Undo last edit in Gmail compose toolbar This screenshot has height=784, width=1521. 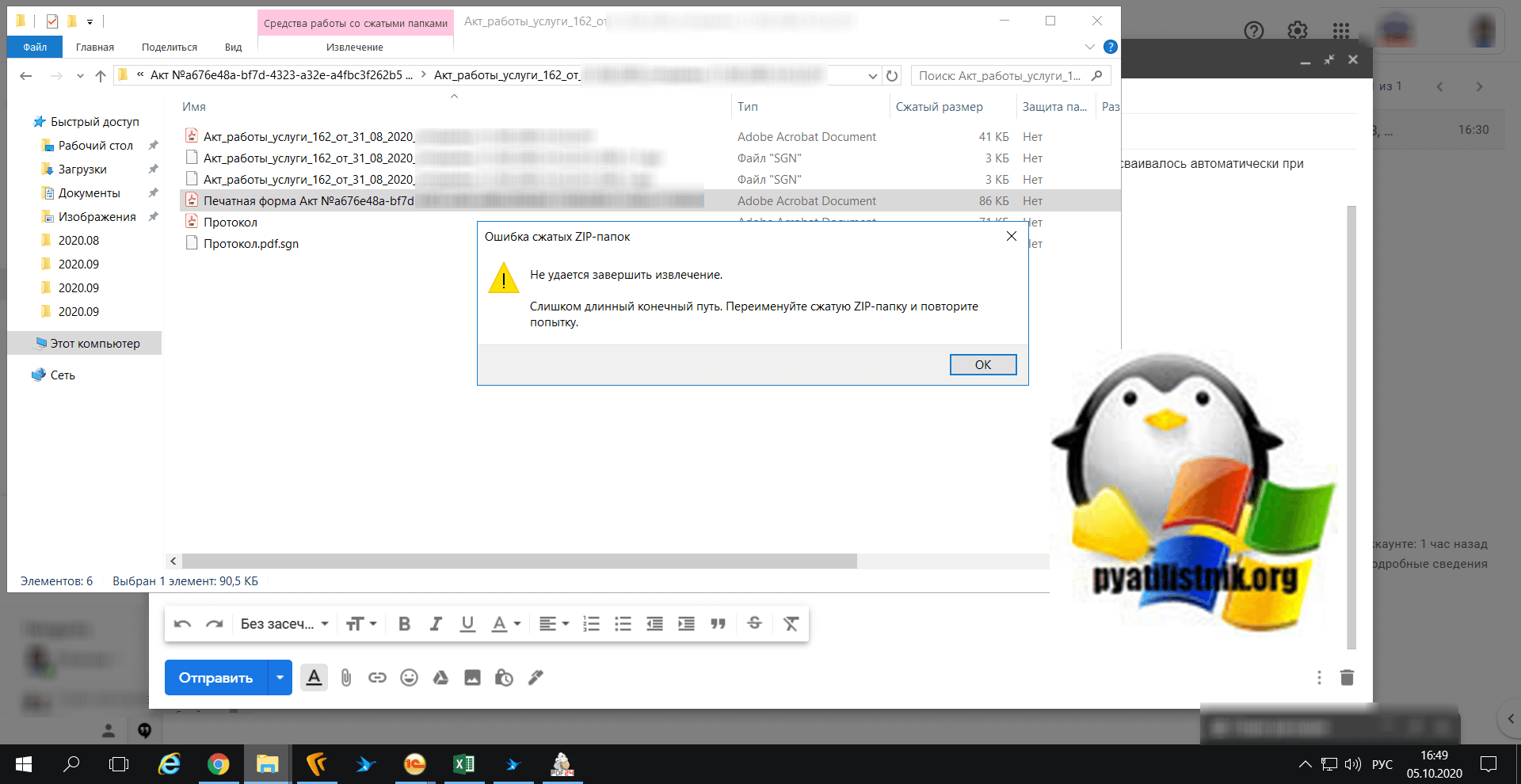tap(182, 624)
